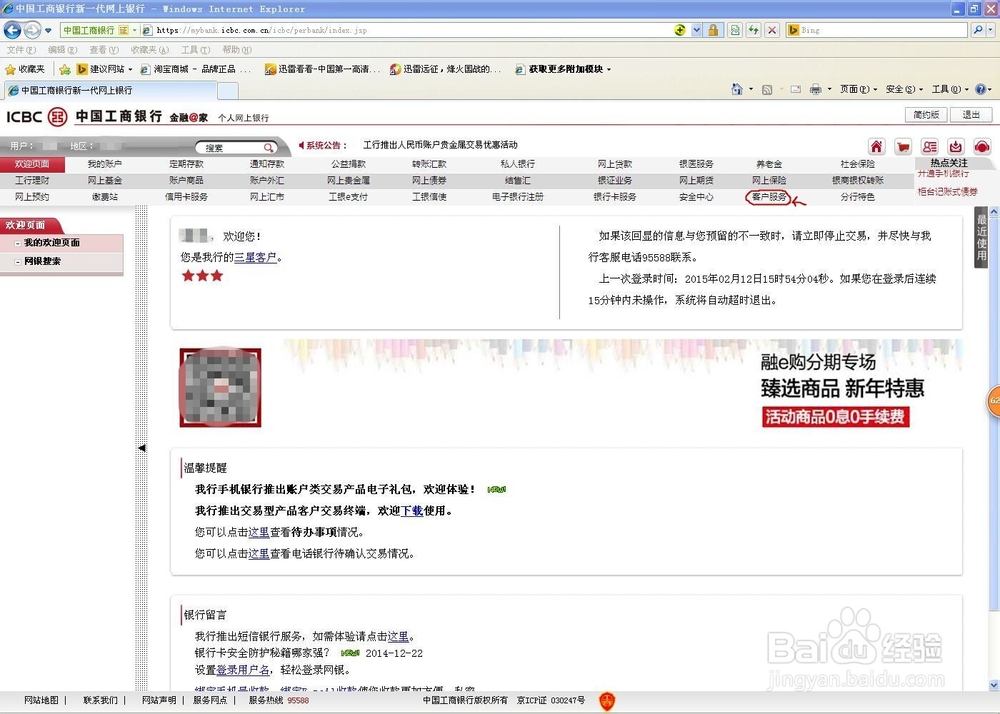Click the browser Forward arrow button
Image resolution: width=1000 pixels, height=714 pixels.
coord(32,29)
